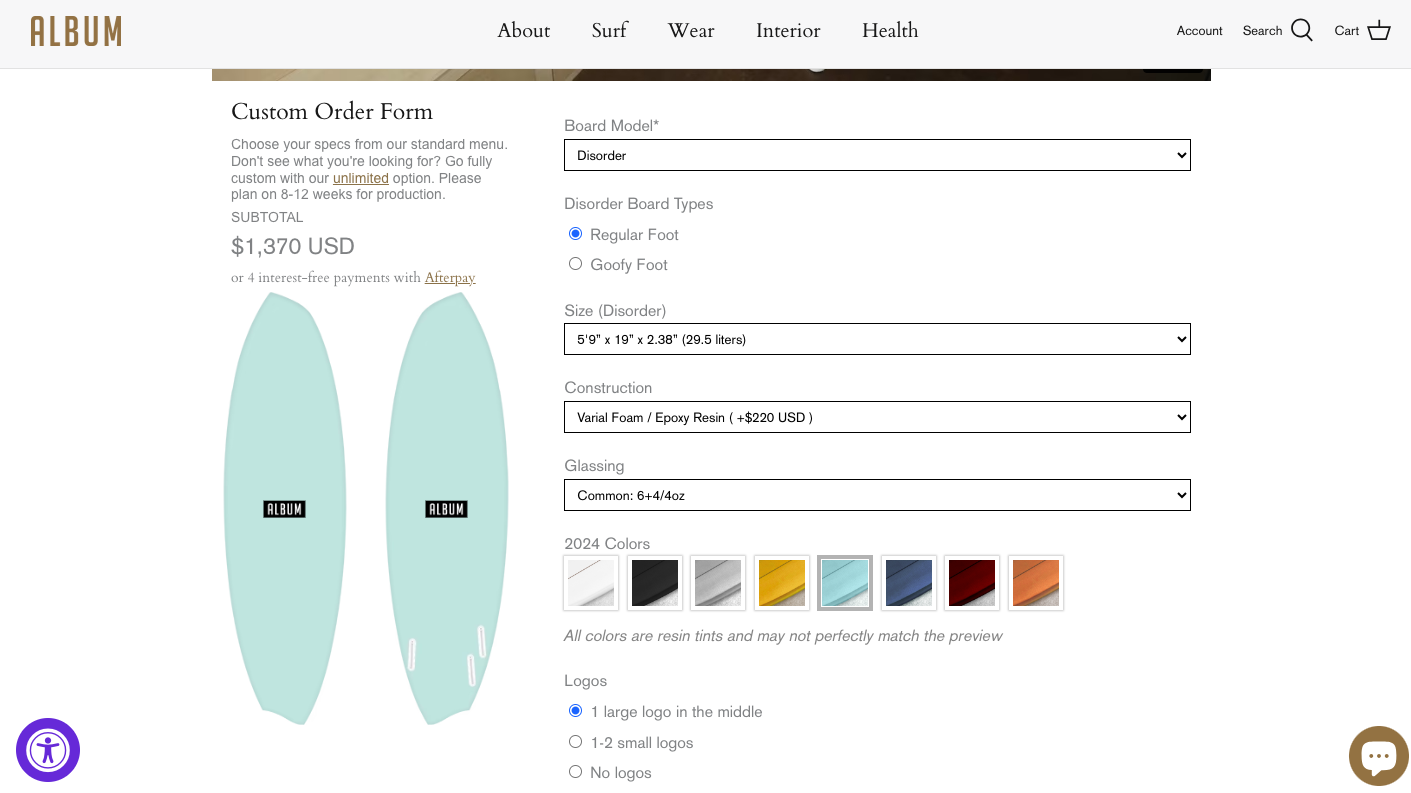1411x793 pixels.
Task: Open the Board Model dropdown
Action: 877,155
